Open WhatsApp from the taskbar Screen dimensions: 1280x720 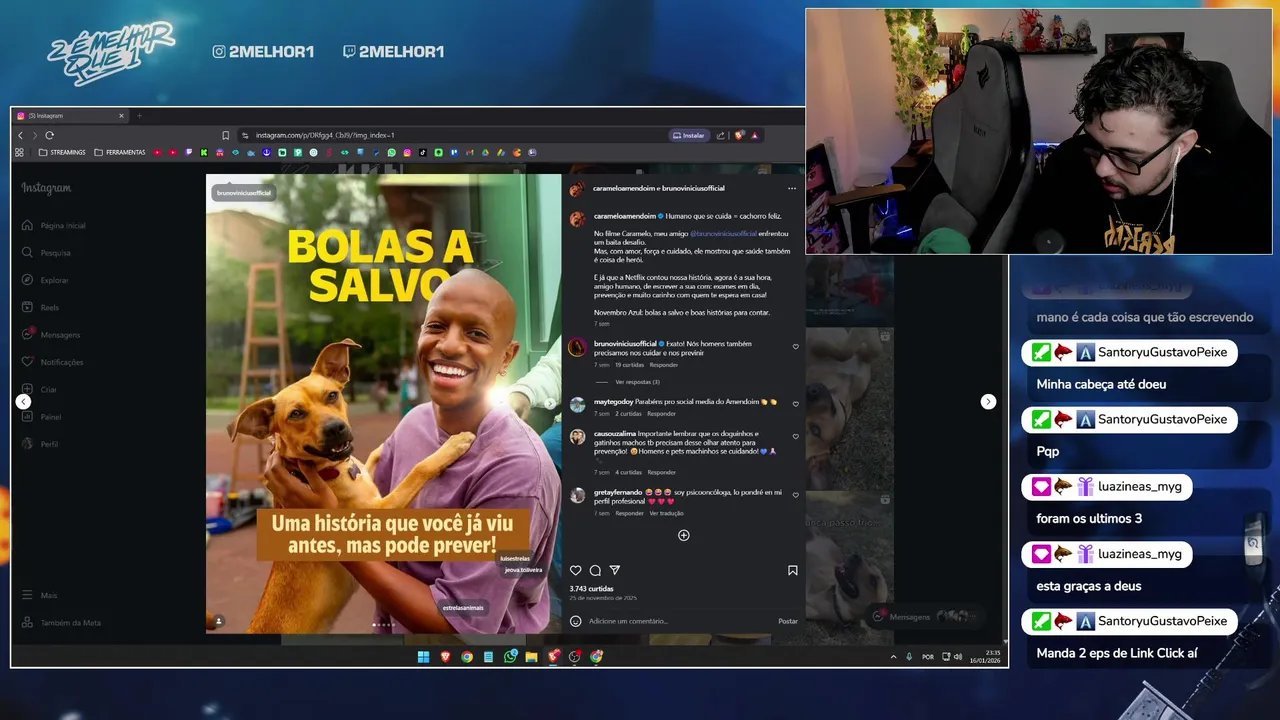tap(510, 657)
